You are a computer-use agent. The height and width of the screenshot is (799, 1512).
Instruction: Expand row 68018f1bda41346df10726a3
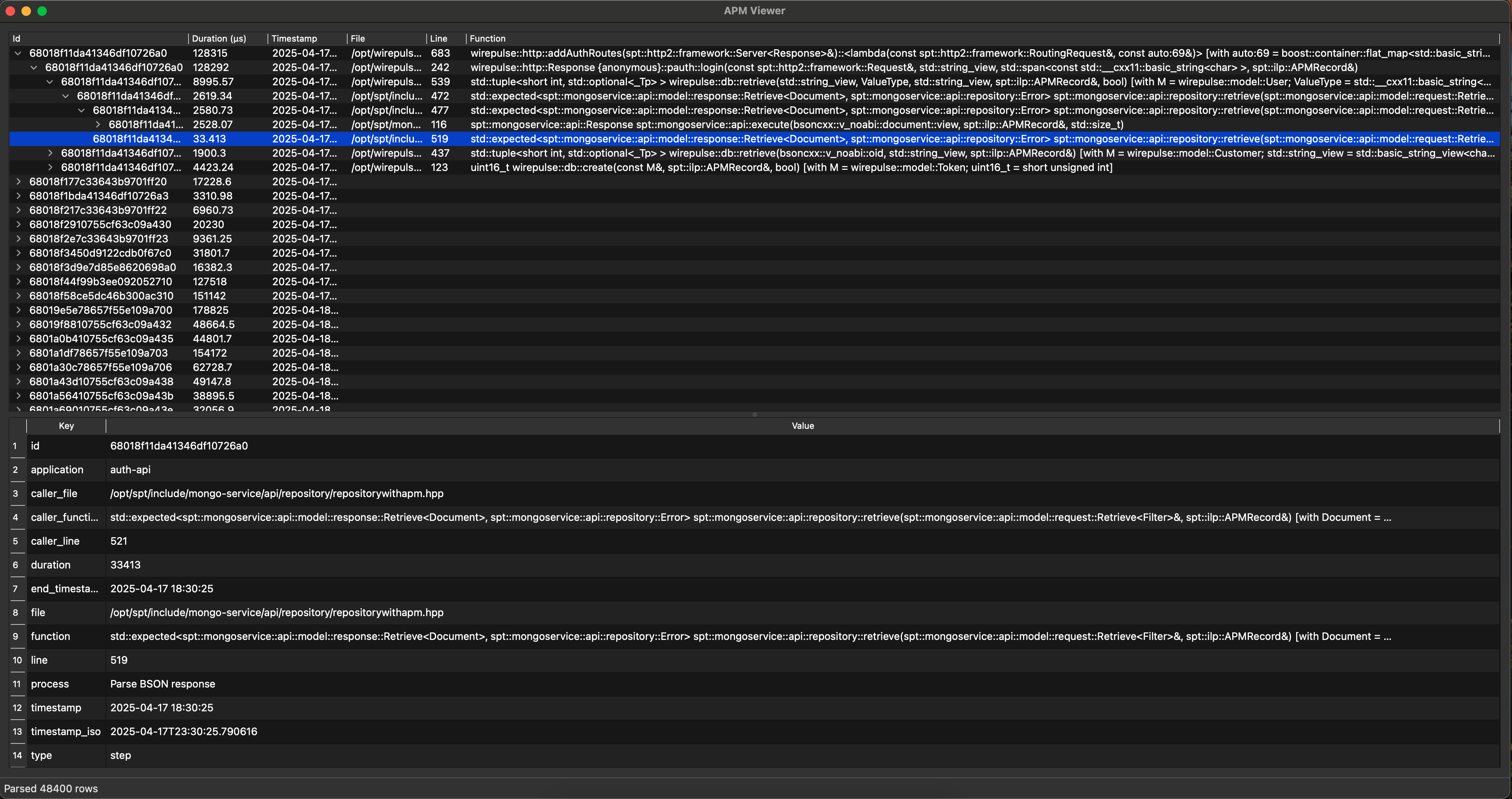pos(18,196)
